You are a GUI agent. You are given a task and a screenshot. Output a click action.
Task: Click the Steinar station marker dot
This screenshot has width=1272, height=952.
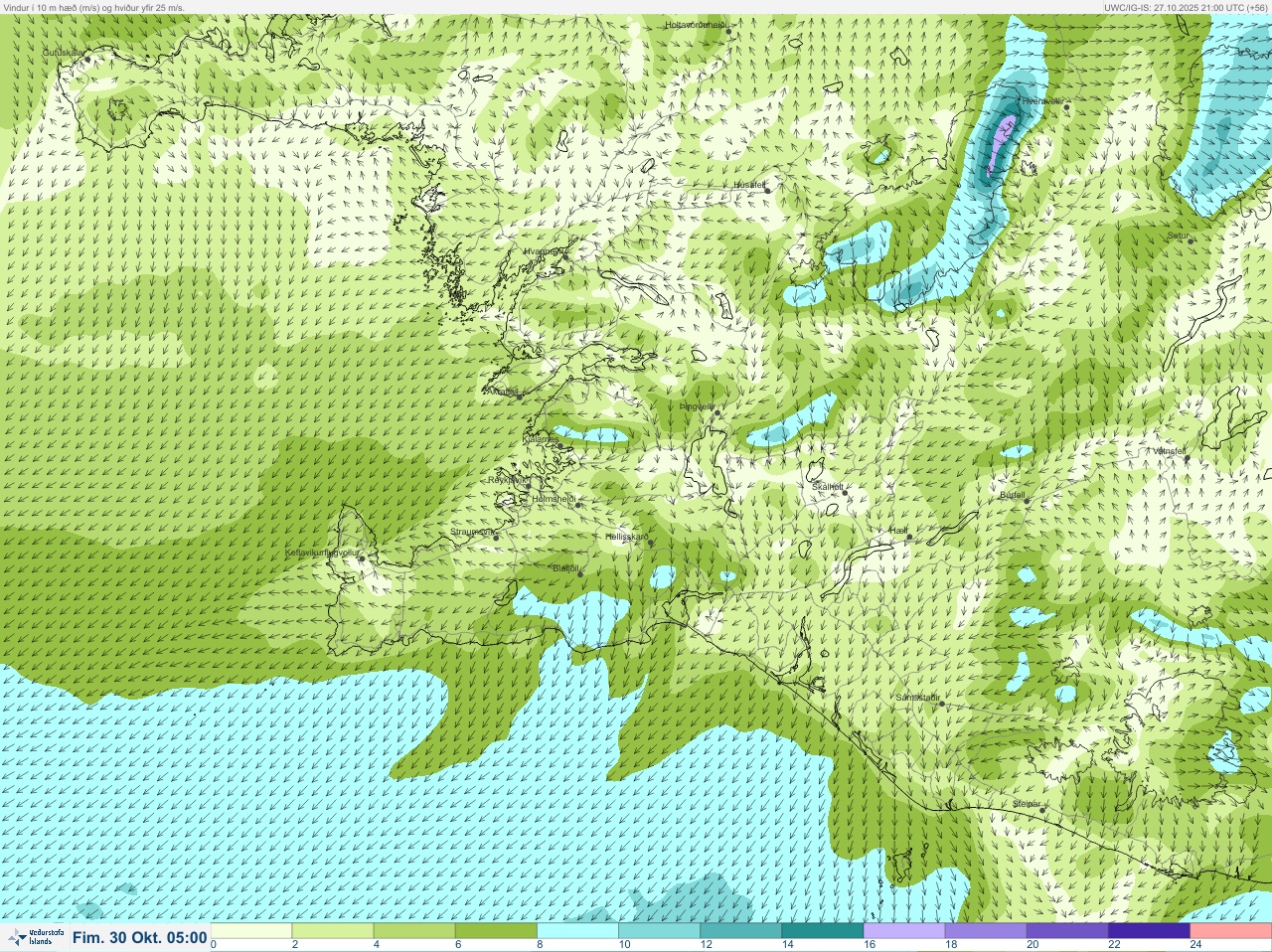(1041, 810)
